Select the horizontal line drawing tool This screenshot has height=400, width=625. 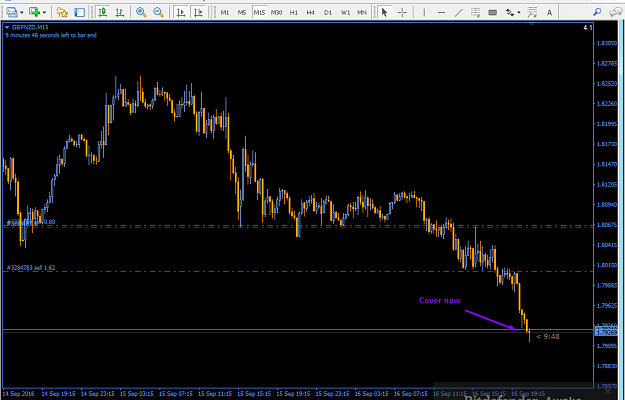[441, 12]
